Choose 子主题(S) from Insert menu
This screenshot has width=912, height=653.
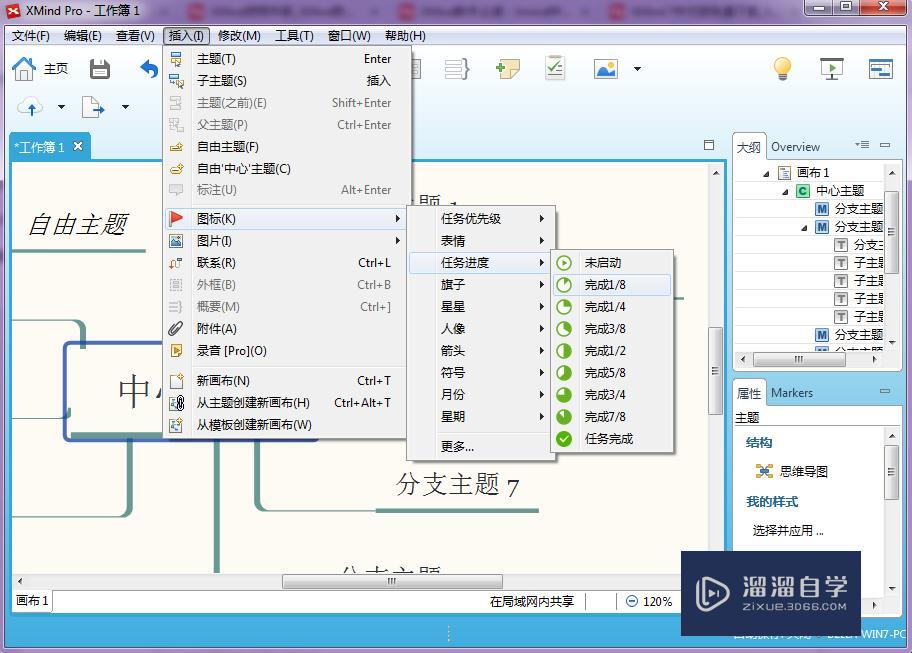coord(286,81)
